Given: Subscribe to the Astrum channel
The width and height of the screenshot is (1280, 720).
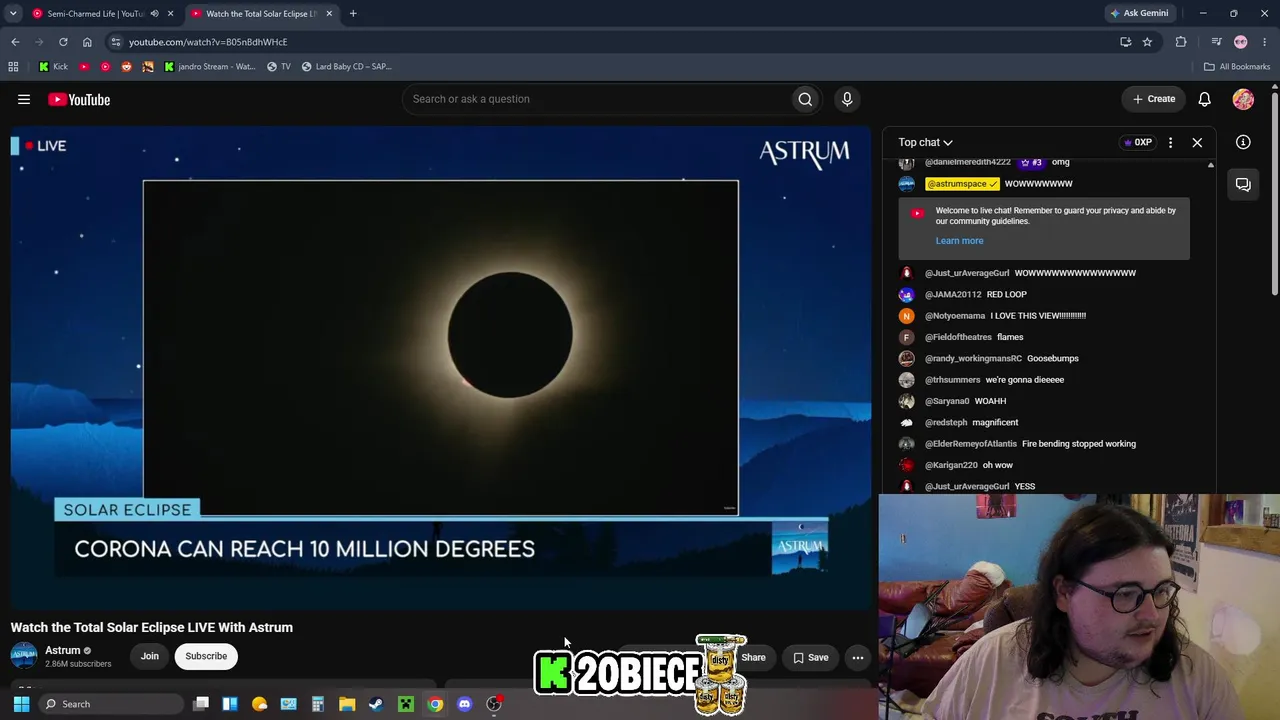Looking at the screenshot, I should point(206,656).
